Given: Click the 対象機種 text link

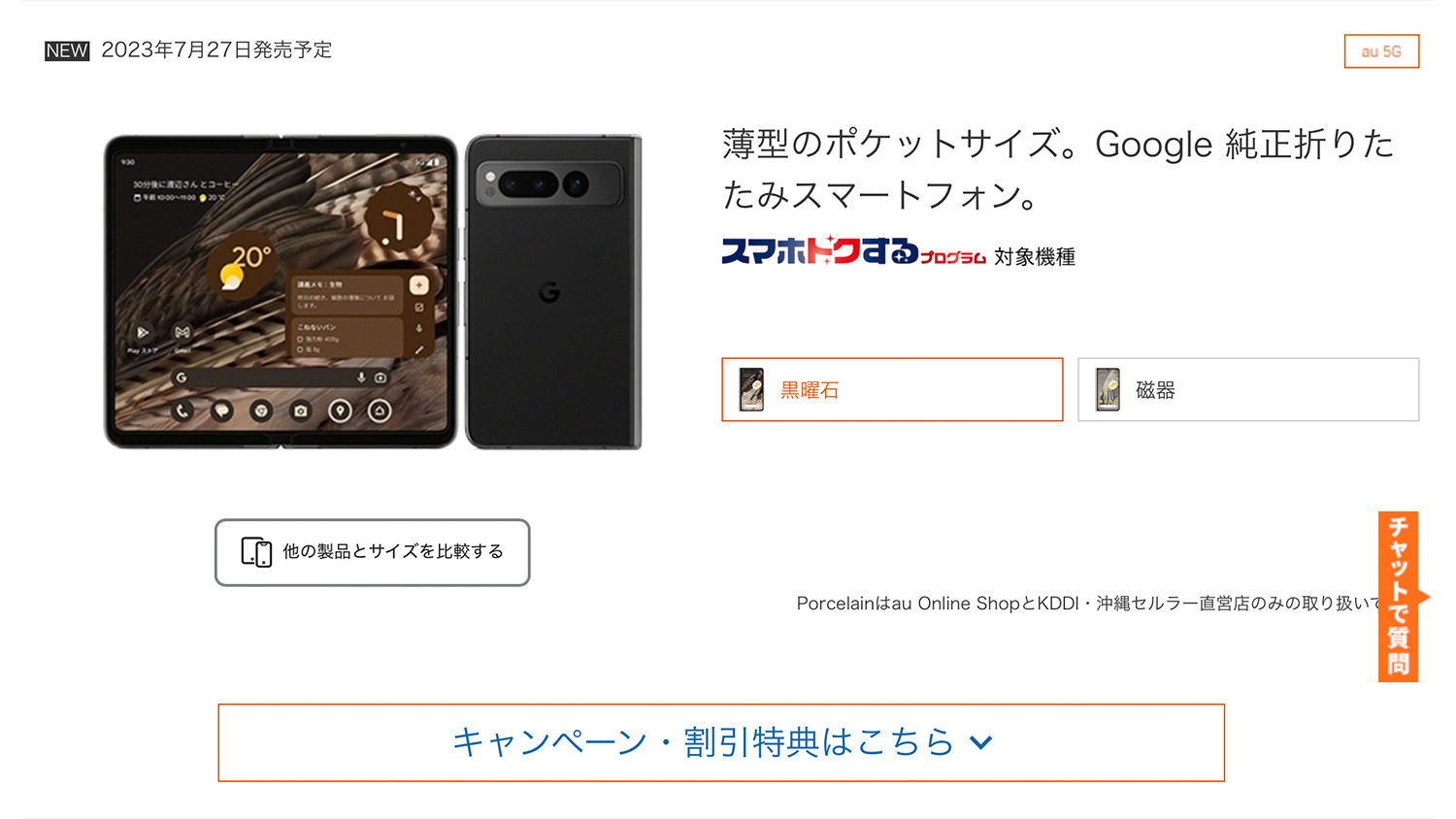Looking at the screenshot, I should click(x=1035, y=257).
